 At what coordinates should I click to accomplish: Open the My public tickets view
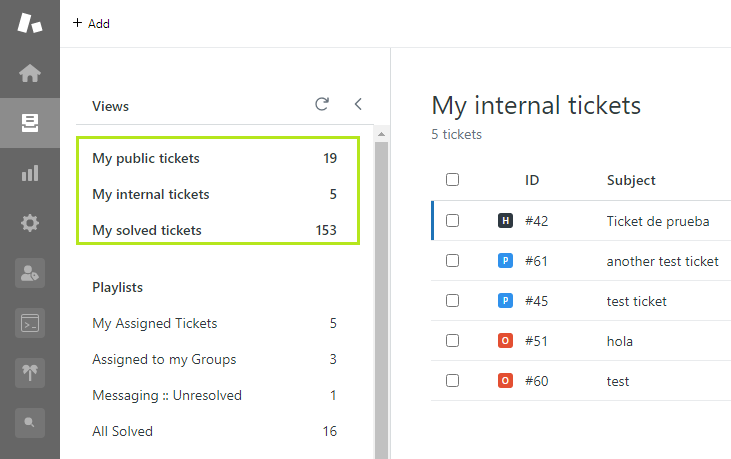(x=146, y=158)
